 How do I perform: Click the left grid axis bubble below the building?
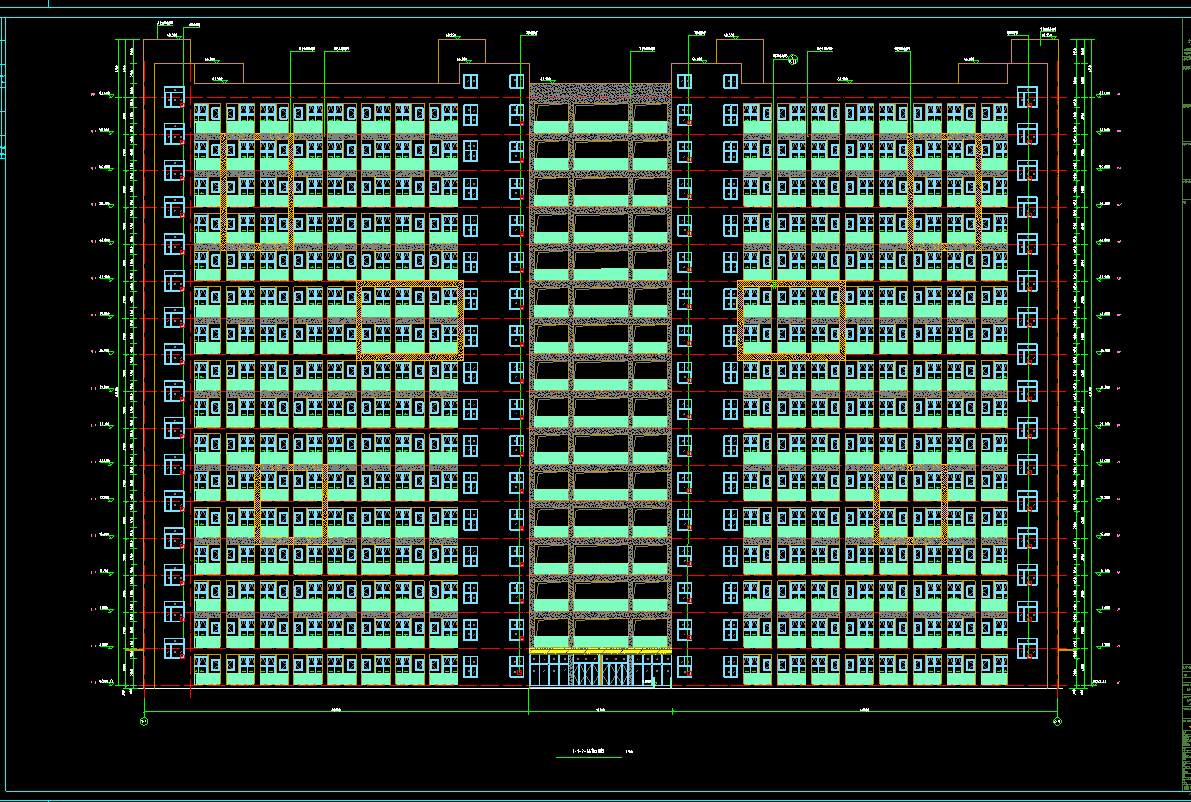144,721
